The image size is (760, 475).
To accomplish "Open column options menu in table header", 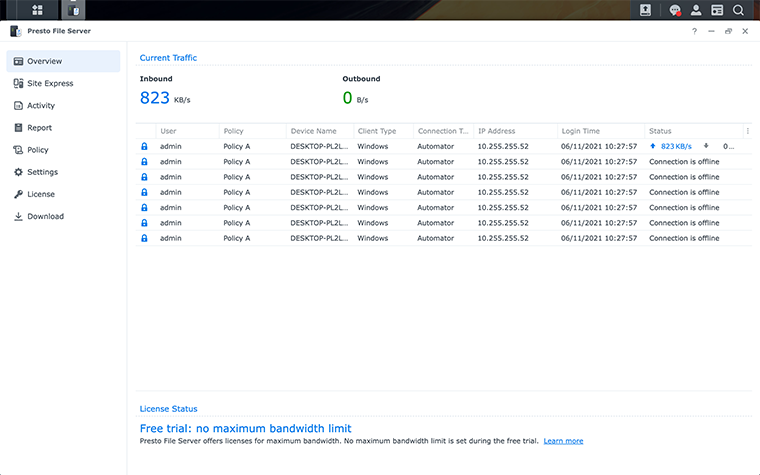I will click(x=747, y=131).
